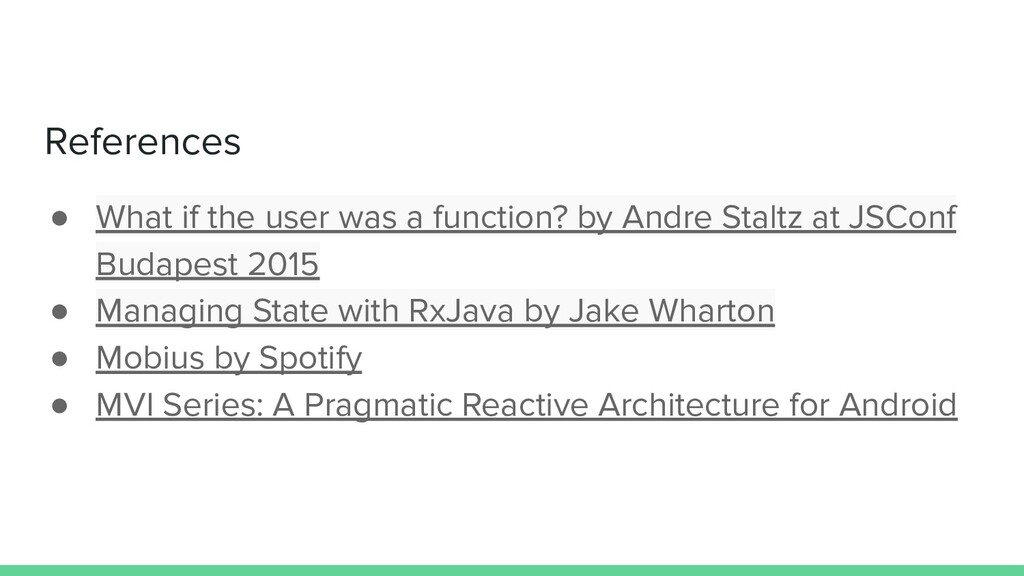
Task: Open the Mobius by Spotify link
Action: [x=229, y=358]
